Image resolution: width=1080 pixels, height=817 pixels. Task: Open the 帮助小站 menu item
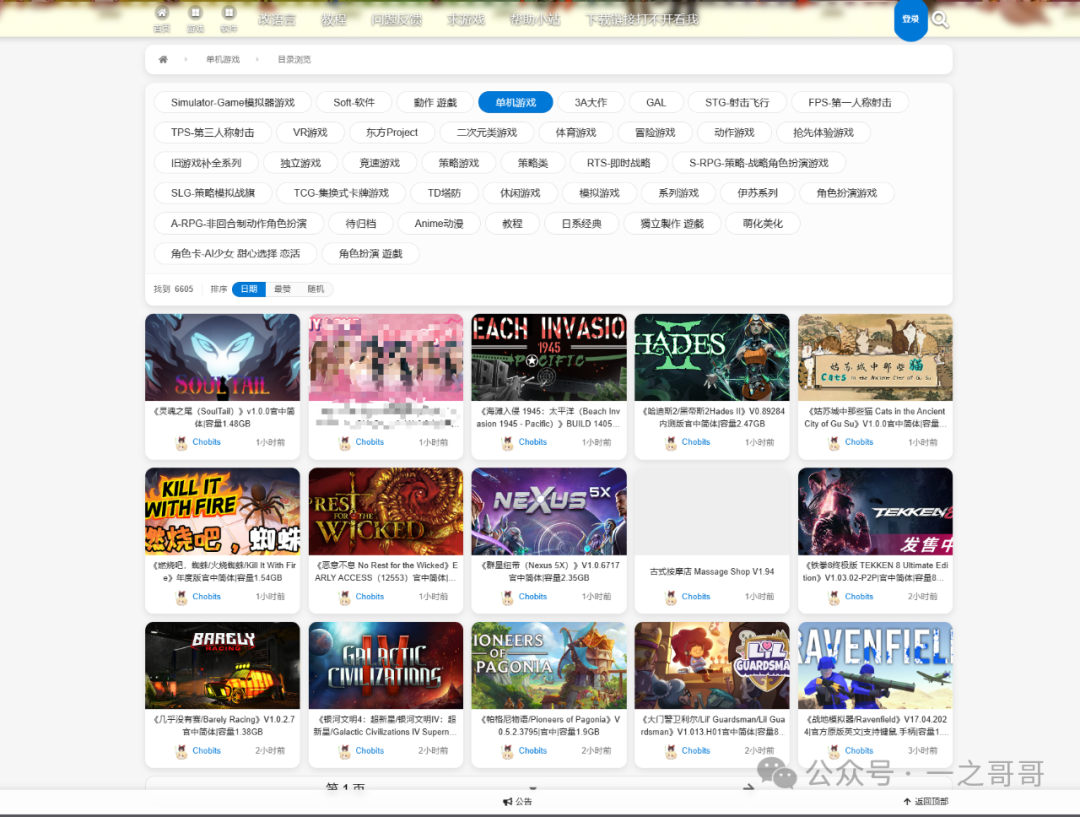pyautogui.click(x=535, y=20)
